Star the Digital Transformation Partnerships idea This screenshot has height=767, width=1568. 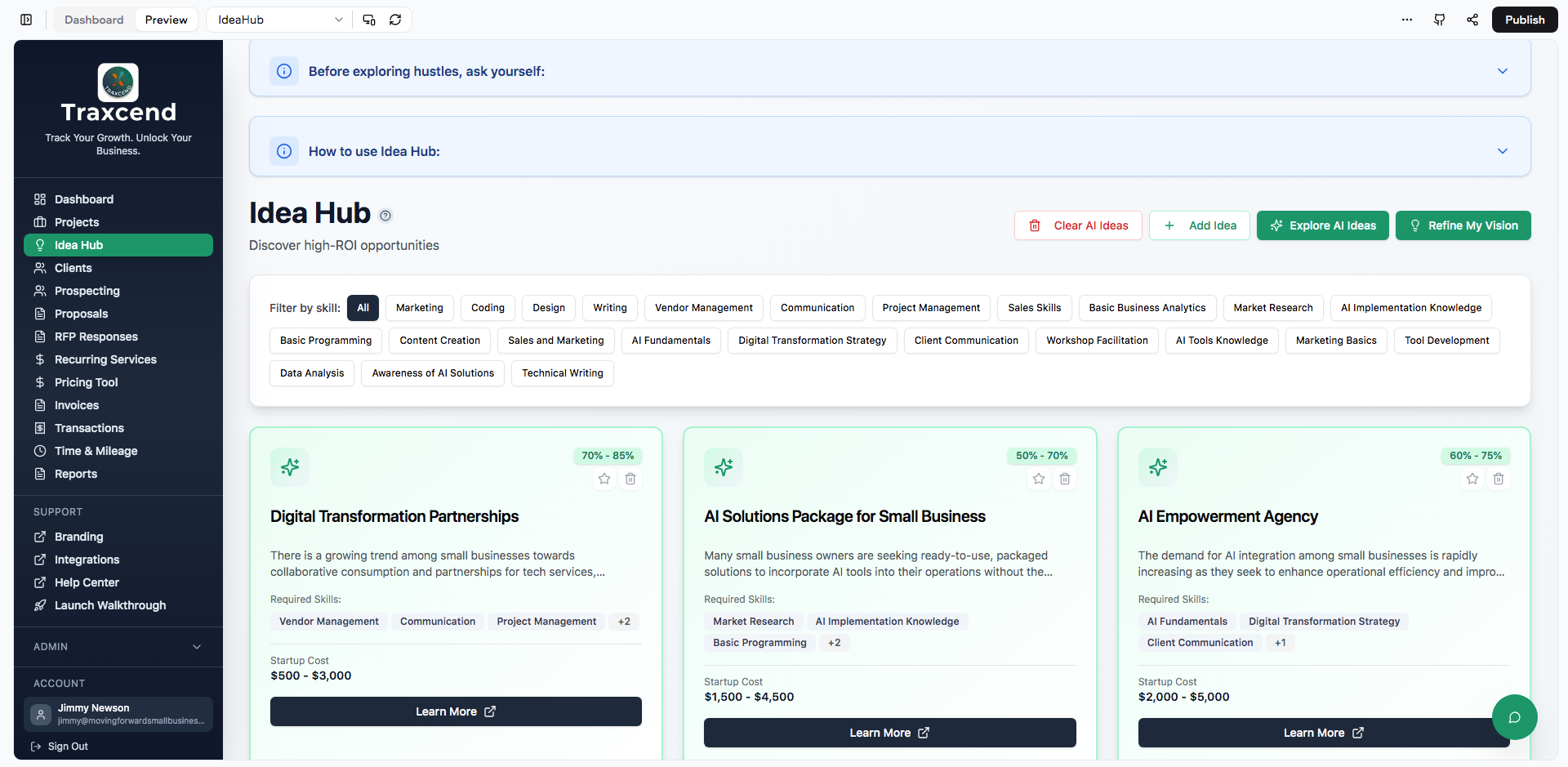604,479
